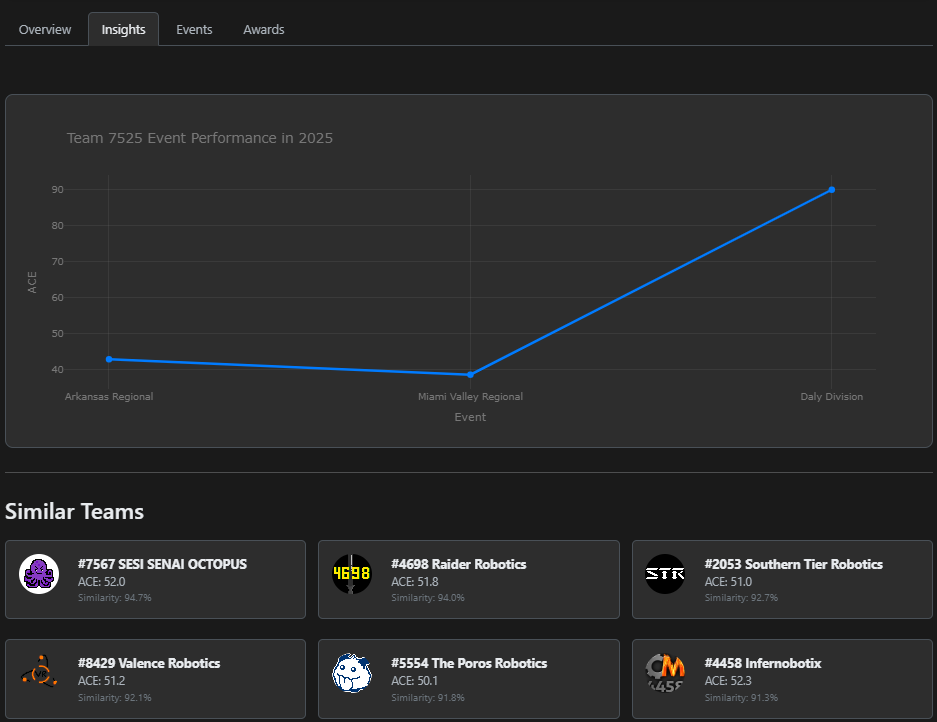Open #5554 The Poros Robotics team link
Image resolution: width=937 pixels, height=722 pixels.
[469, 663]
